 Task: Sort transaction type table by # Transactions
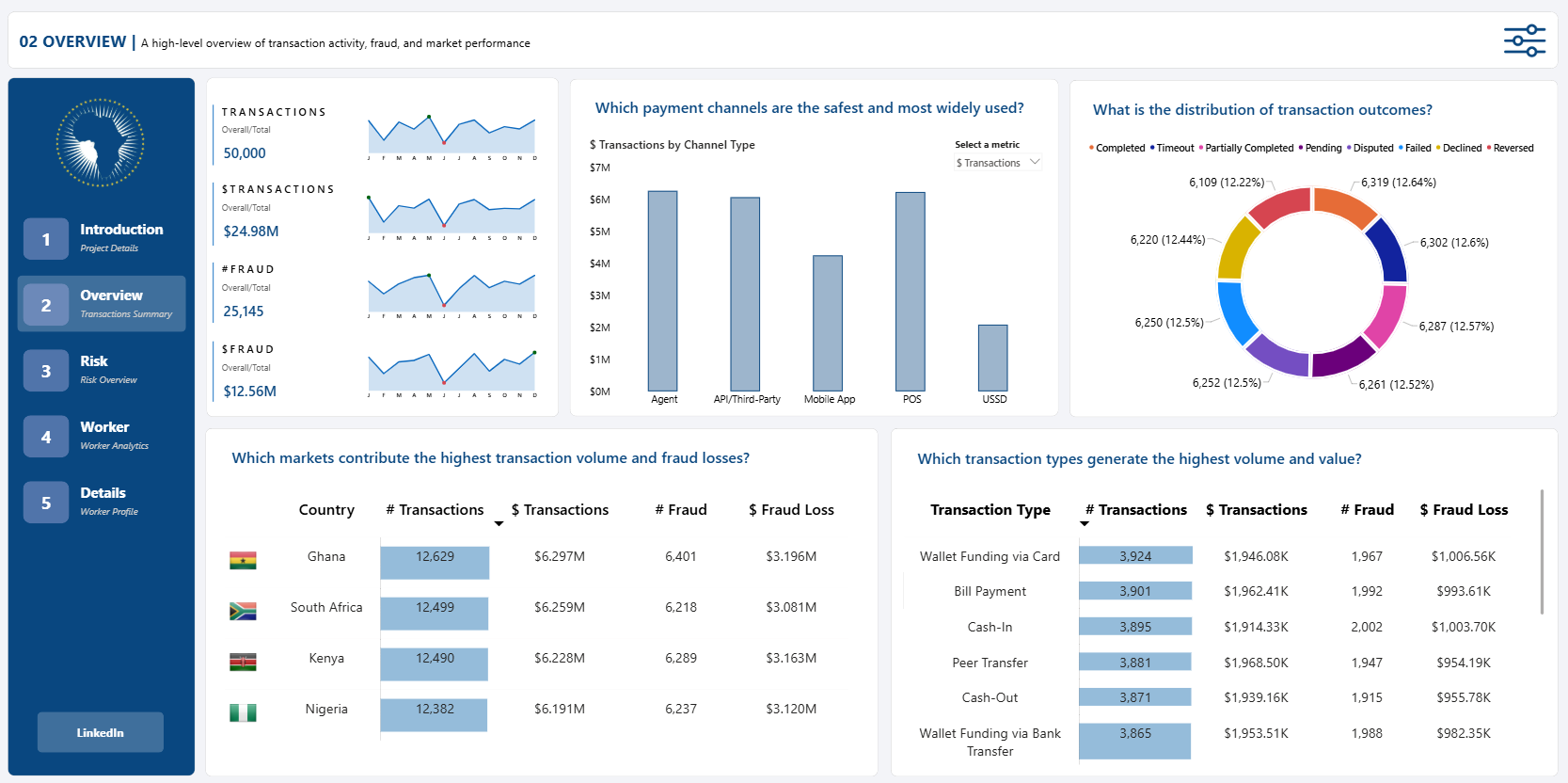[x=1136, y=510]
